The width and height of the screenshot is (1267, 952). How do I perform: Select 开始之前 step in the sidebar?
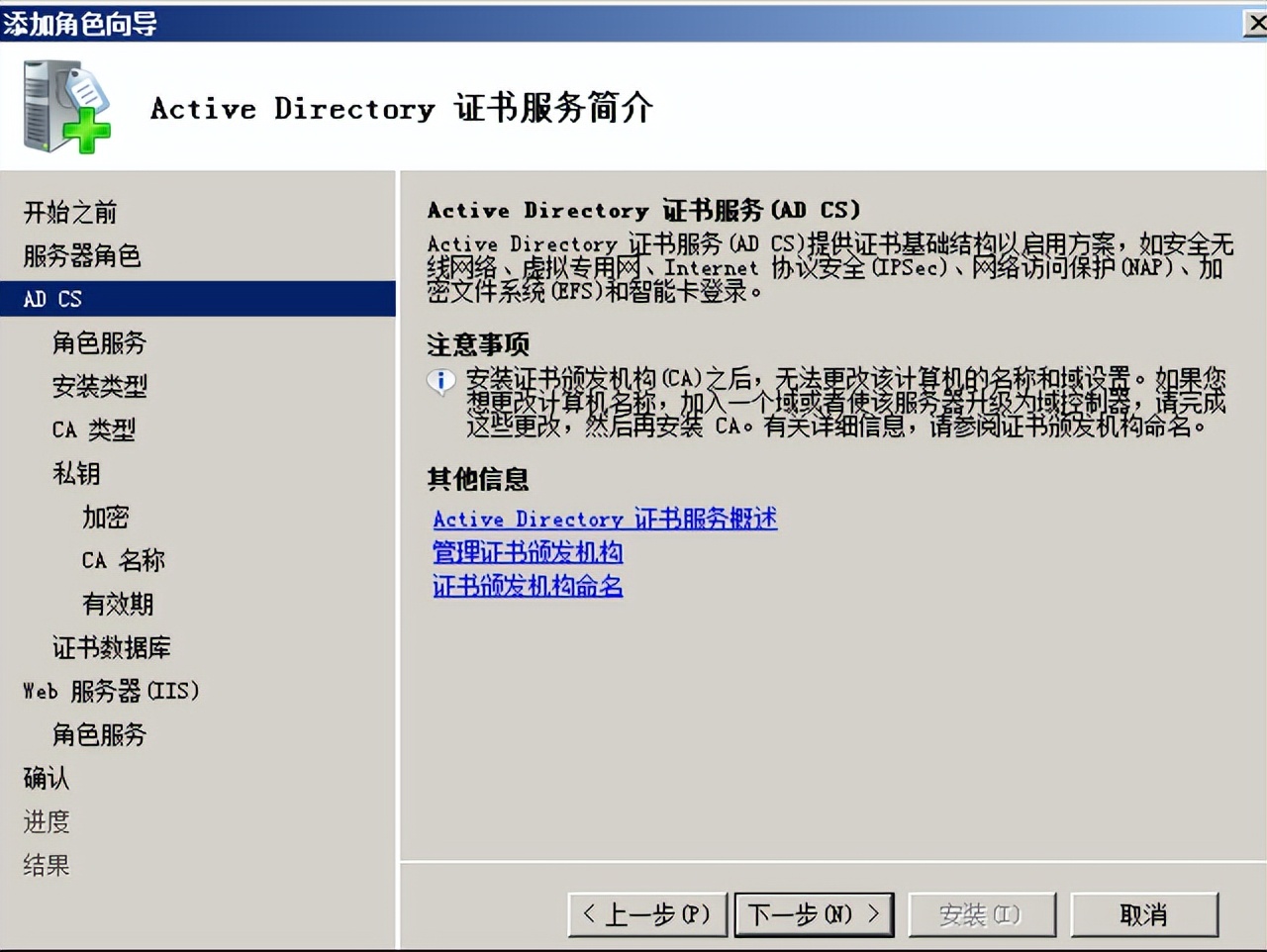point(71,212)
